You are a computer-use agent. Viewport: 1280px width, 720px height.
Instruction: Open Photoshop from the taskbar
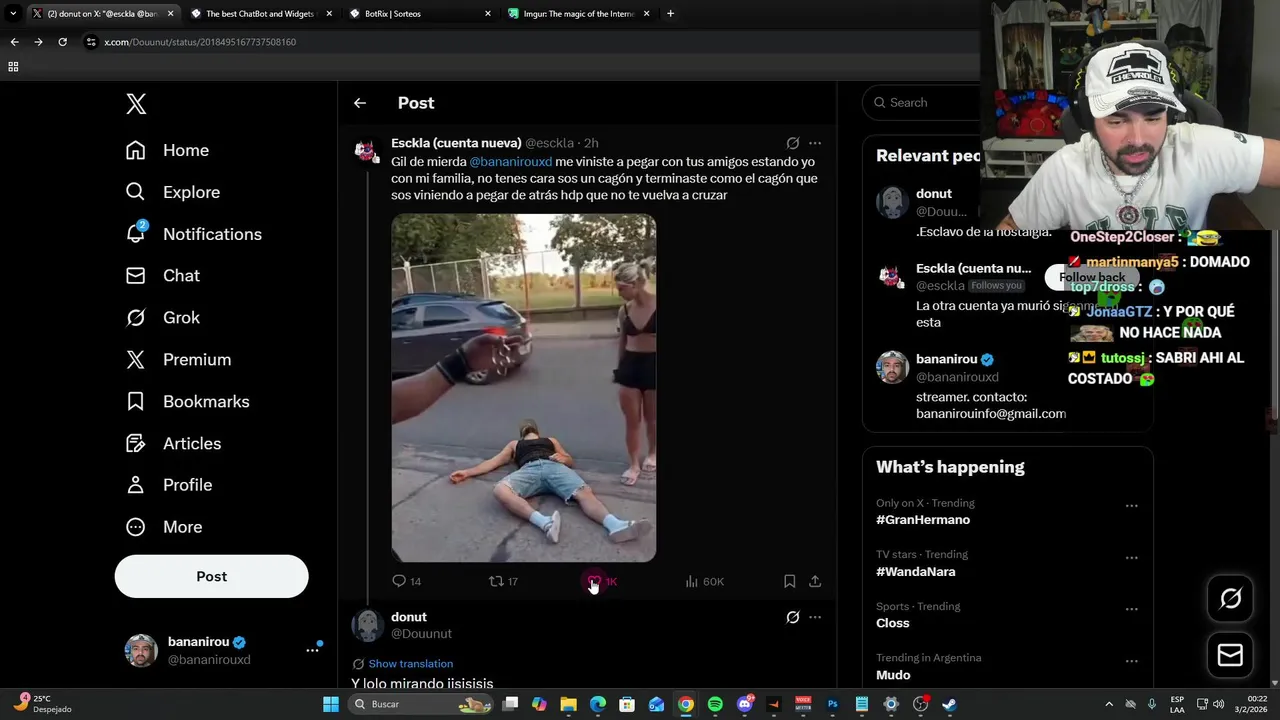tap(832, 704)
